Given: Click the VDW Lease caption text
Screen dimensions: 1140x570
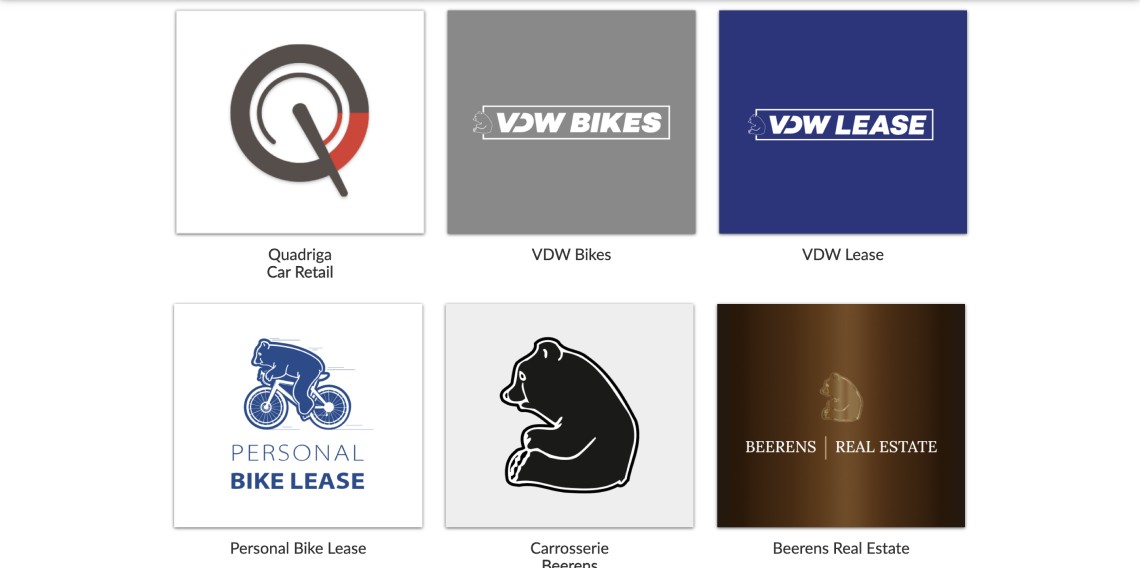Looking at the screenshot, I should point(843,254).
